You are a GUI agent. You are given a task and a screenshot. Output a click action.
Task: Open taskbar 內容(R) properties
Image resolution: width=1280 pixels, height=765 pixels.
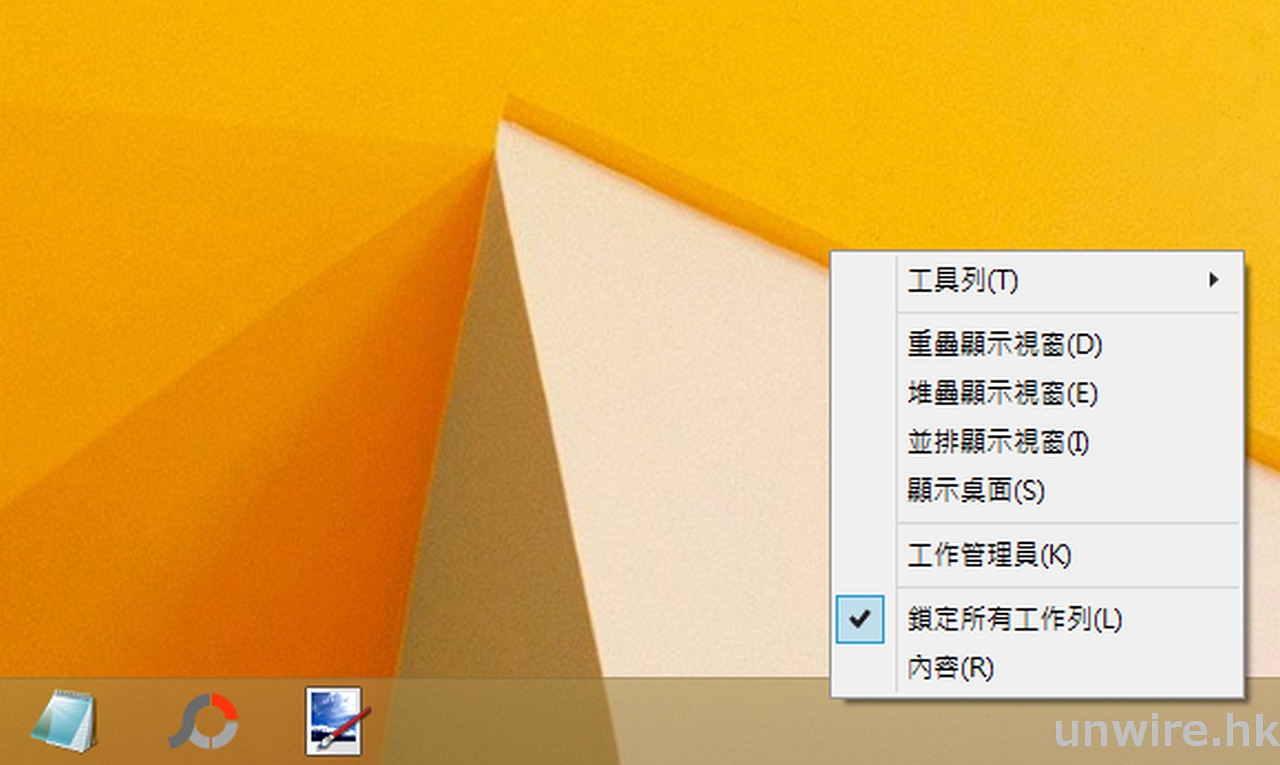[x=950, y=668]
